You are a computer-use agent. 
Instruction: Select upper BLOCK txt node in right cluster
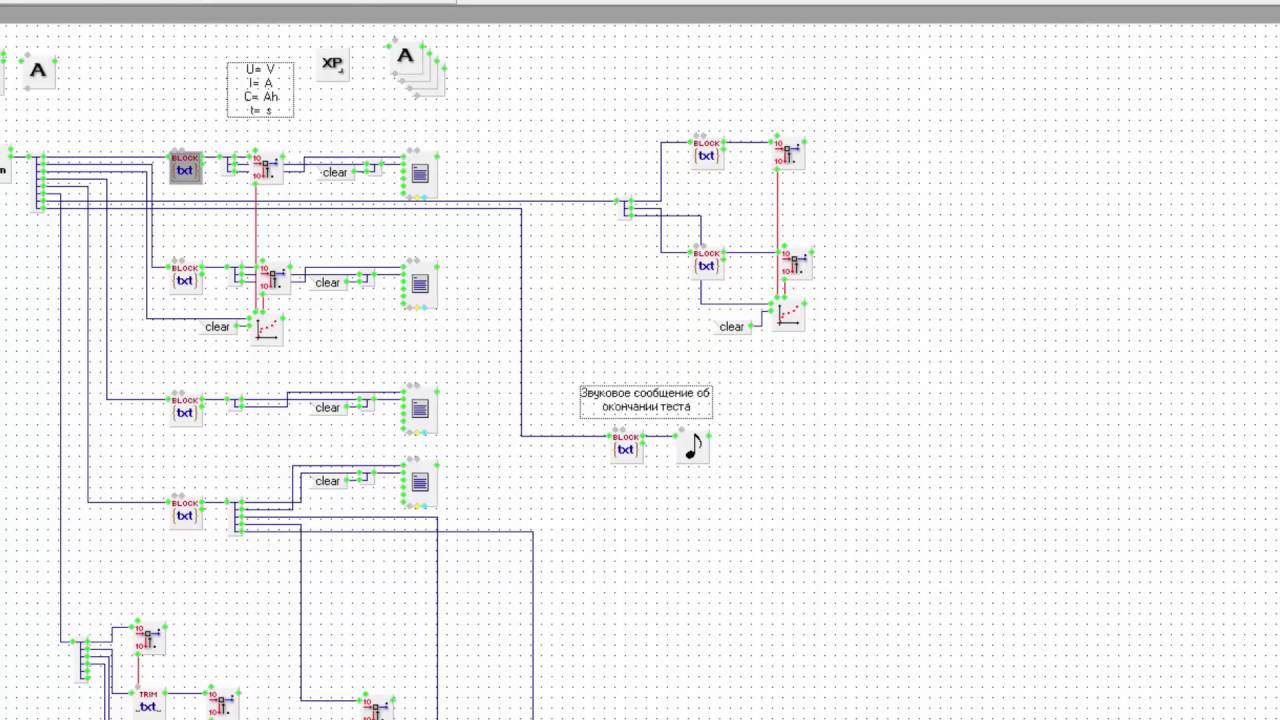[x=707, y=152]
